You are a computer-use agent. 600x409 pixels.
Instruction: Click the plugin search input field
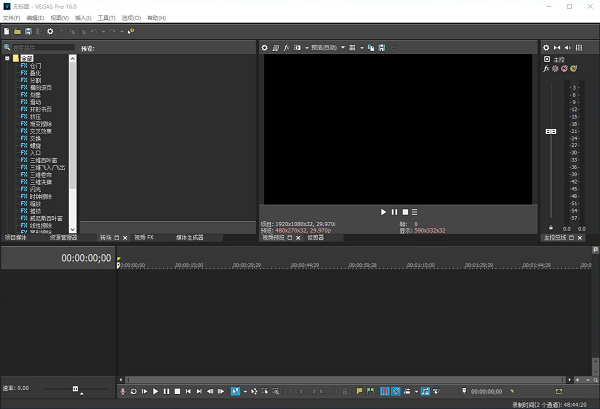[x=38, y=47]
